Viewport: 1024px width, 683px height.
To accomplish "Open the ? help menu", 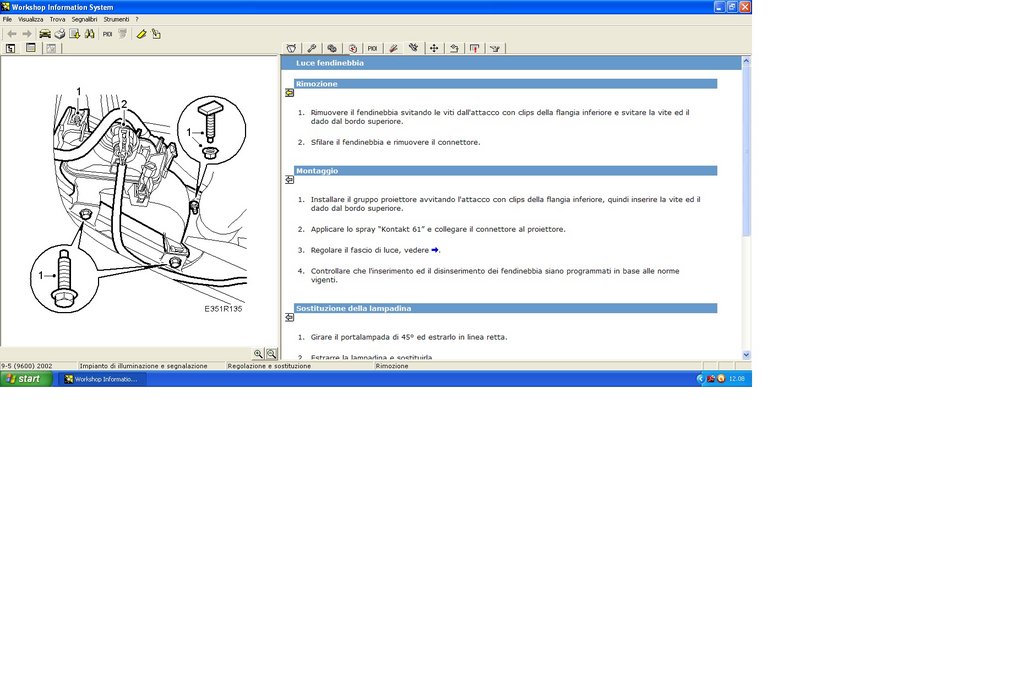I will [137, 20].
